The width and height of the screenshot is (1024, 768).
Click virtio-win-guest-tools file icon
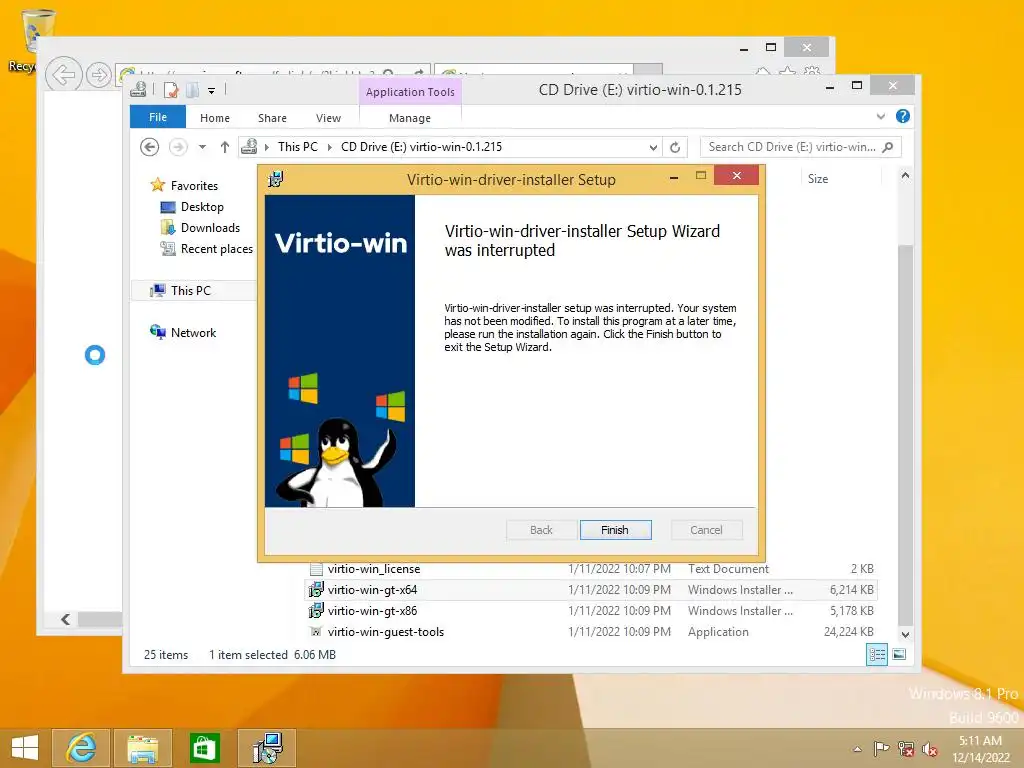tap(316, 632)
